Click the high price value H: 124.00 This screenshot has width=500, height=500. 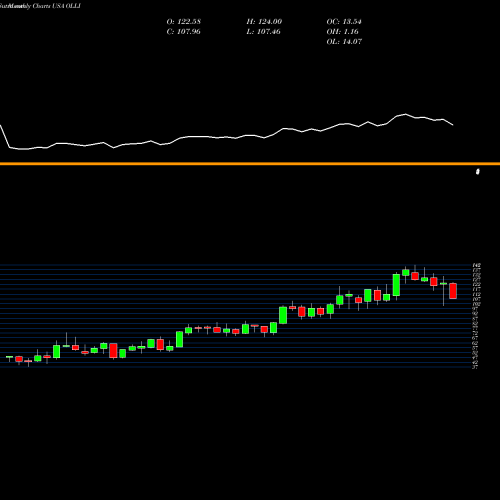264,22
